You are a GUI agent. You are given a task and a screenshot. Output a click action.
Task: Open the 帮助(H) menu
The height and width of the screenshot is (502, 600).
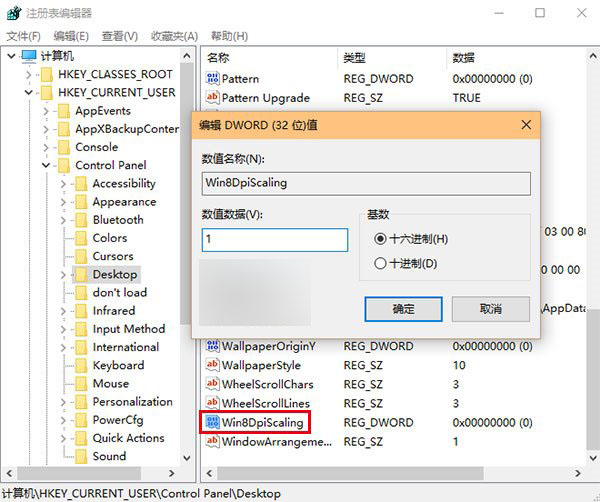tap(229, 36)
